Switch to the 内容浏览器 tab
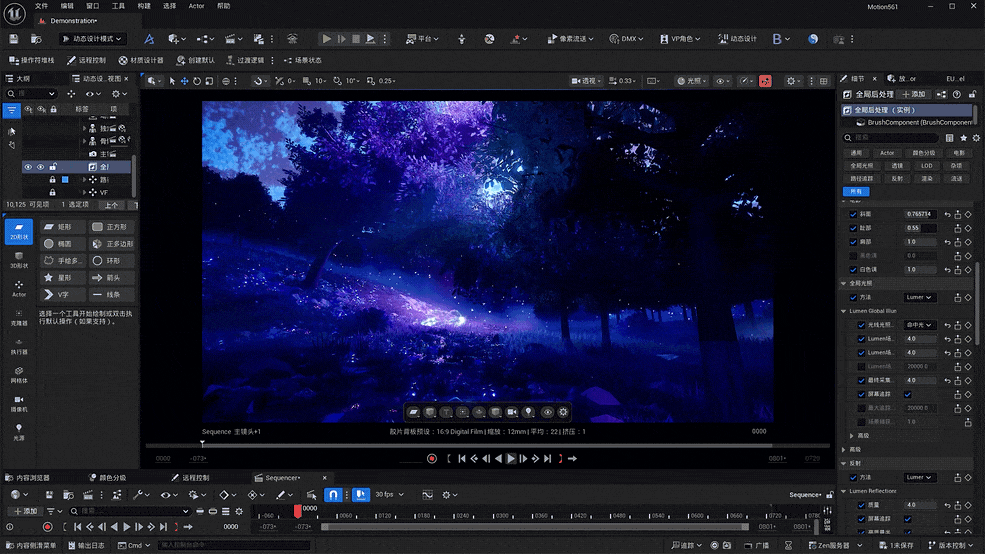This screenshot has width=985, height=554. pos(28,478)
